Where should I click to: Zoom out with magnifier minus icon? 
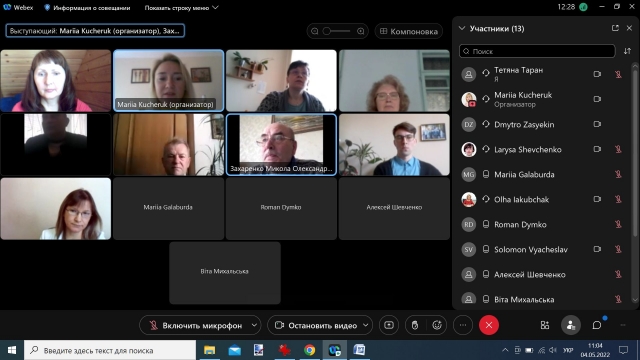(315, 31)
